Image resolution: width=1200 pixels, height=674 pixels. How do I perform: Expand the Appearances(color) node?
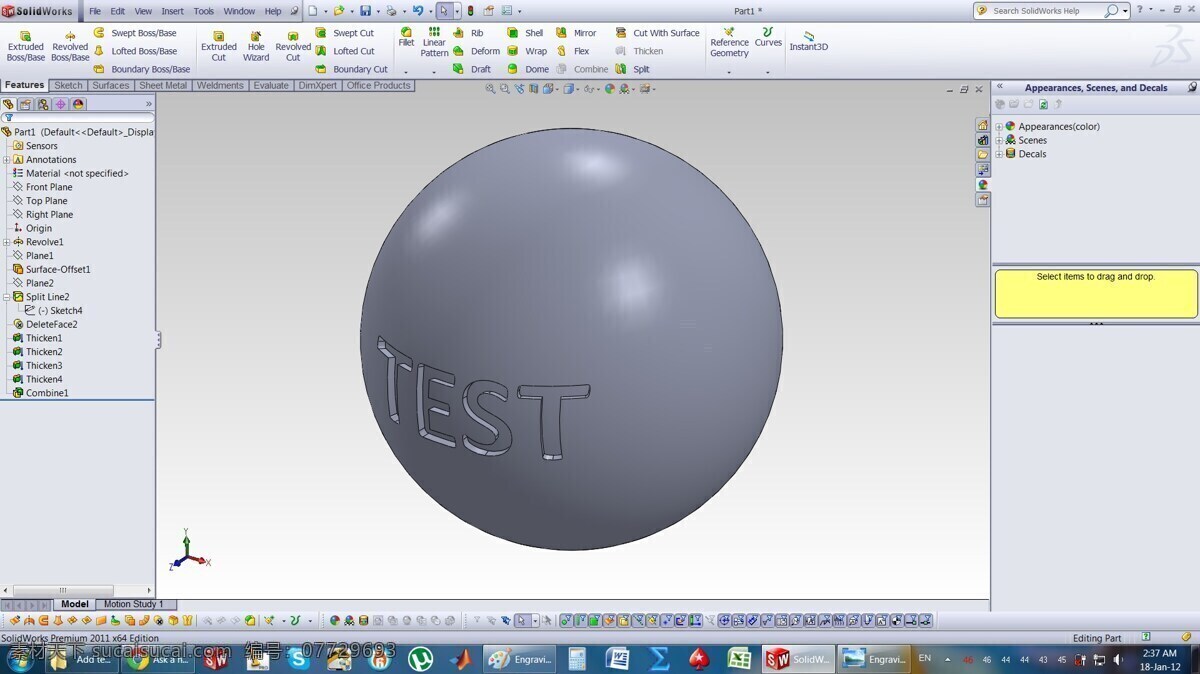[999, 127]
